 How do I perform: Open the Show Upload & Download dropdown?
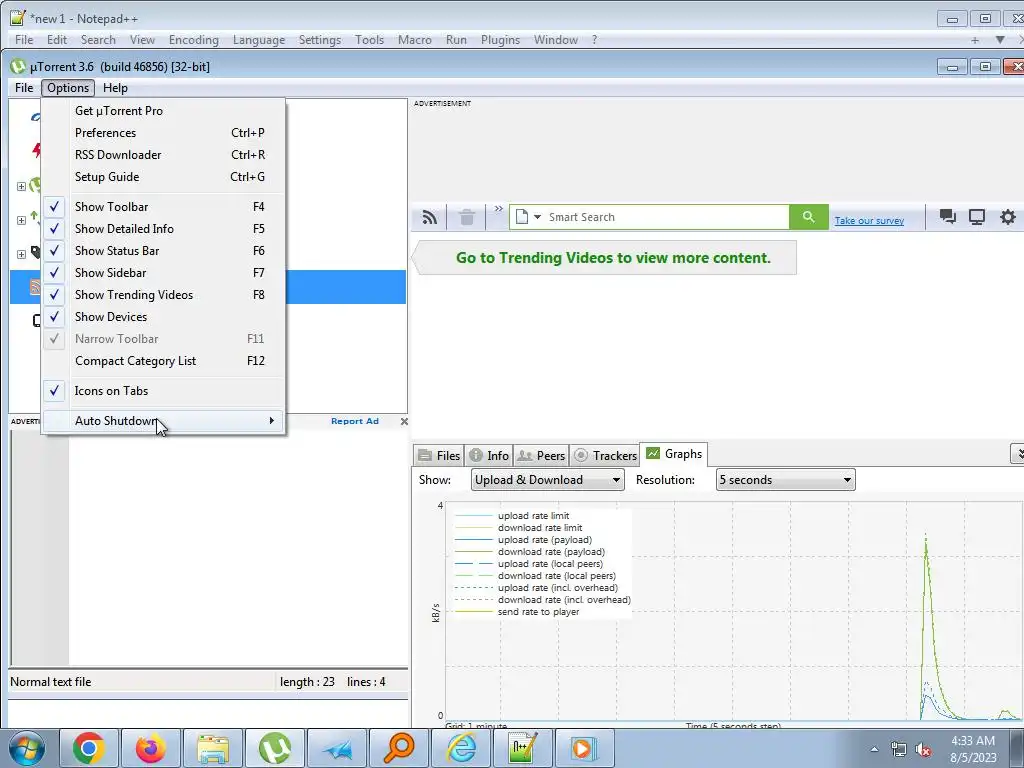pyautogui.click(x=547, y=480)
